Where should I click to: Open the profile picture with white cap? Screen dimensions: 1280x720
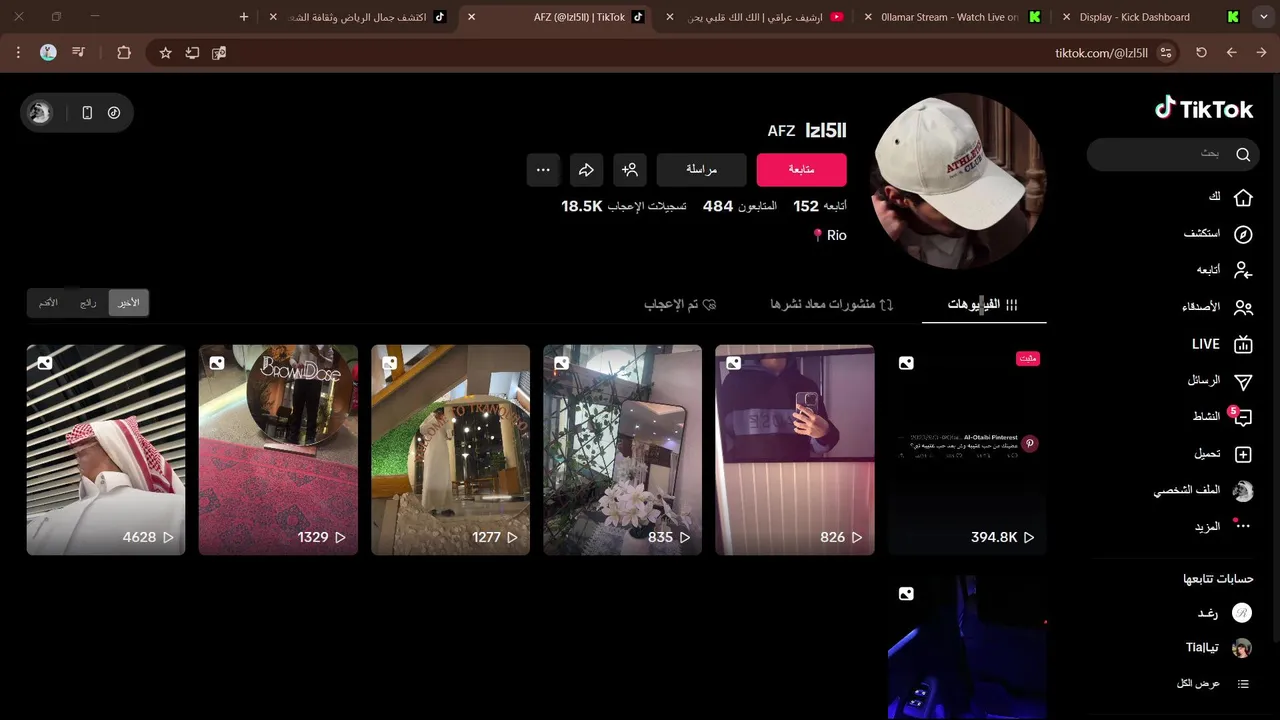coord(959,181)
